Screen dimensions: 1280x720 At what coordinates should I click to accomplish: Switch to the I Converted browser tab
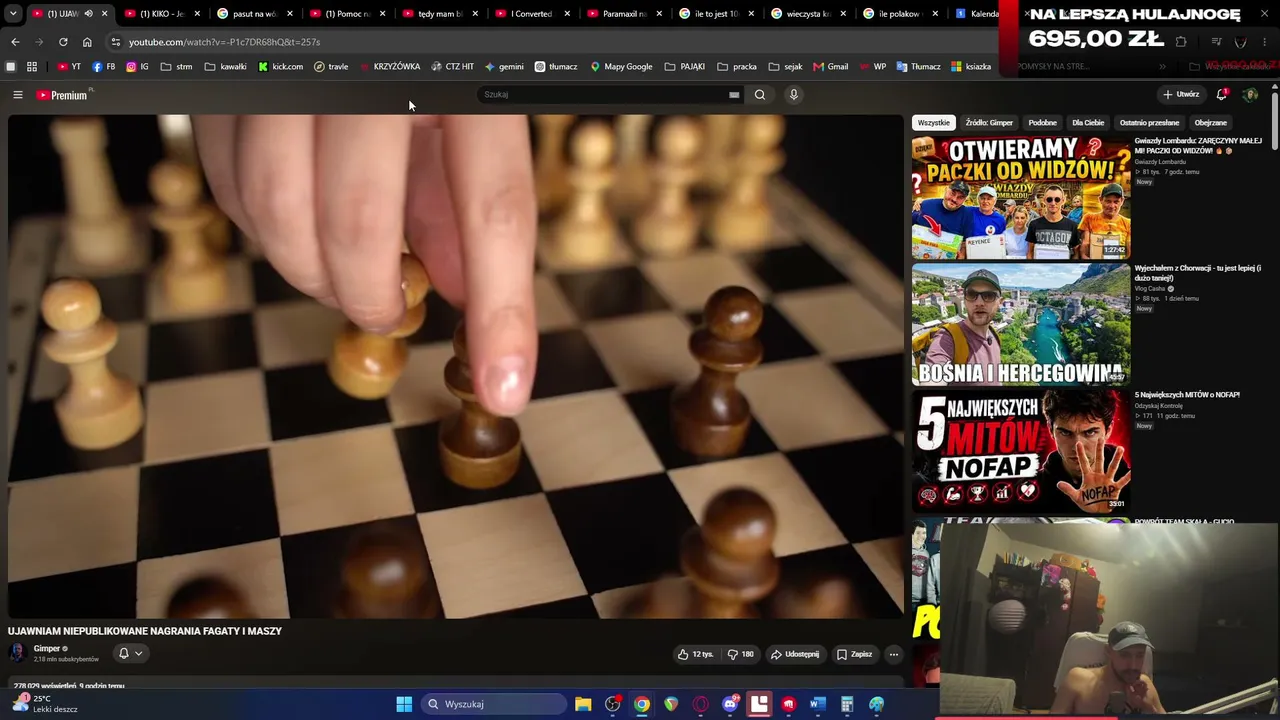click(x=531, y=14)
